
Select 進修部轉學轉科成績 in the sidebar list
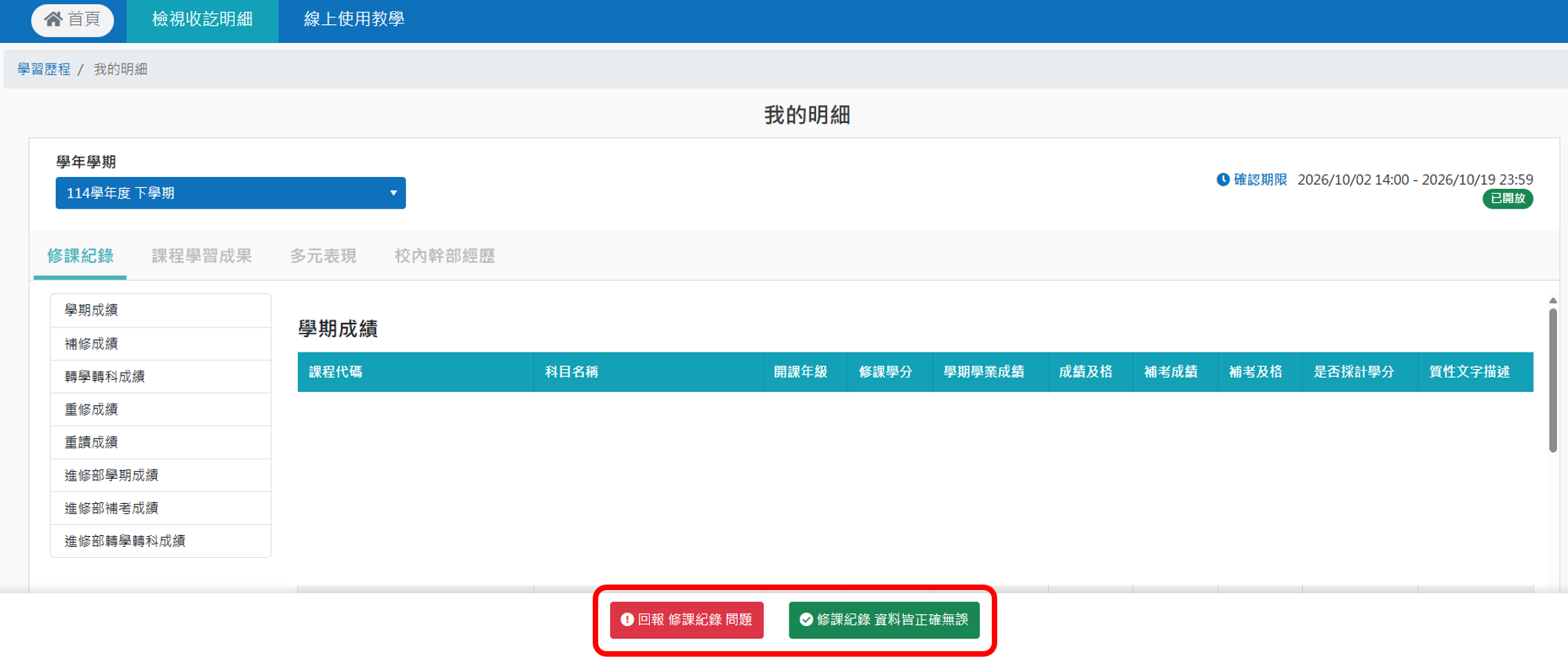[161, 541]
